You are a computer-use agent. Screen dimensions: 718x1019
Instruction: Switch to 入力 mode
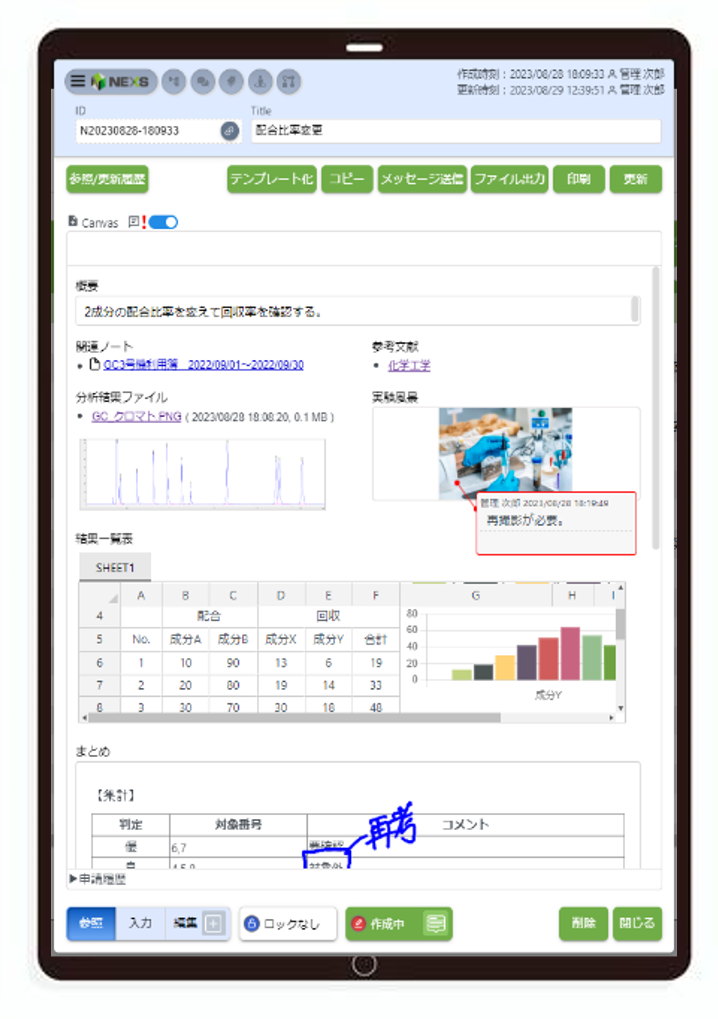click(x=140, y=924)
